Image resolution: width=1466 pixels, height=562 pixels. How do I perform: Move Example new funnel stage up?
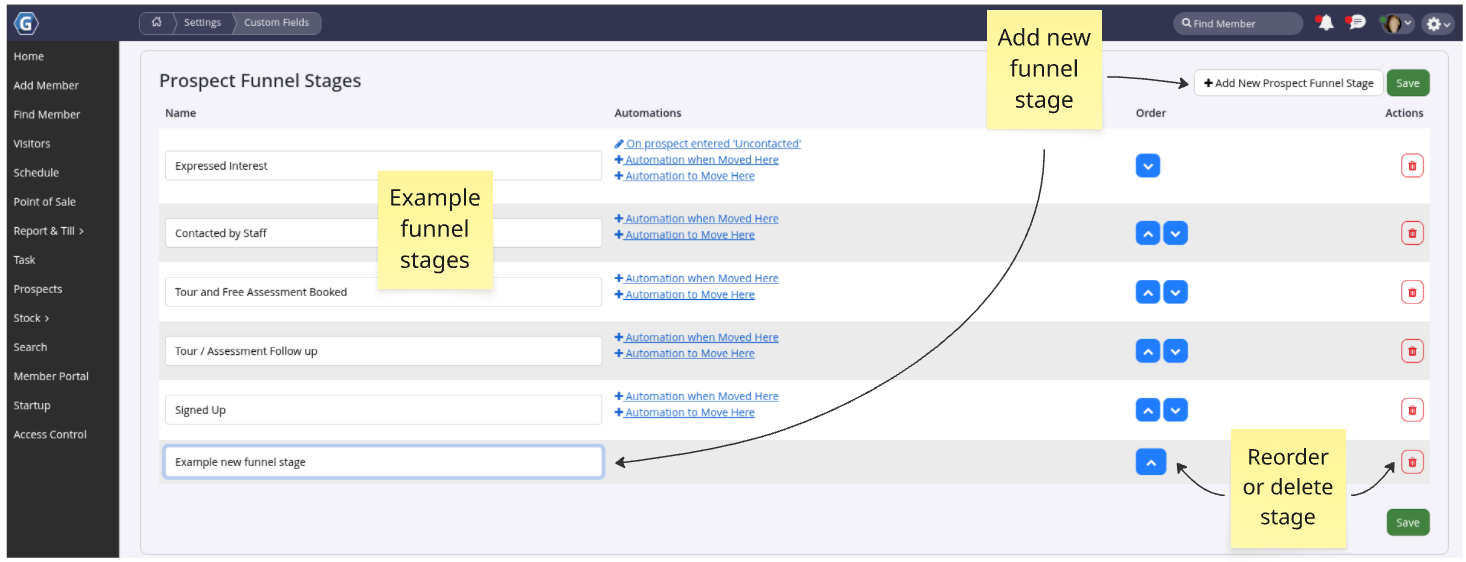(x=1150, y=462)
